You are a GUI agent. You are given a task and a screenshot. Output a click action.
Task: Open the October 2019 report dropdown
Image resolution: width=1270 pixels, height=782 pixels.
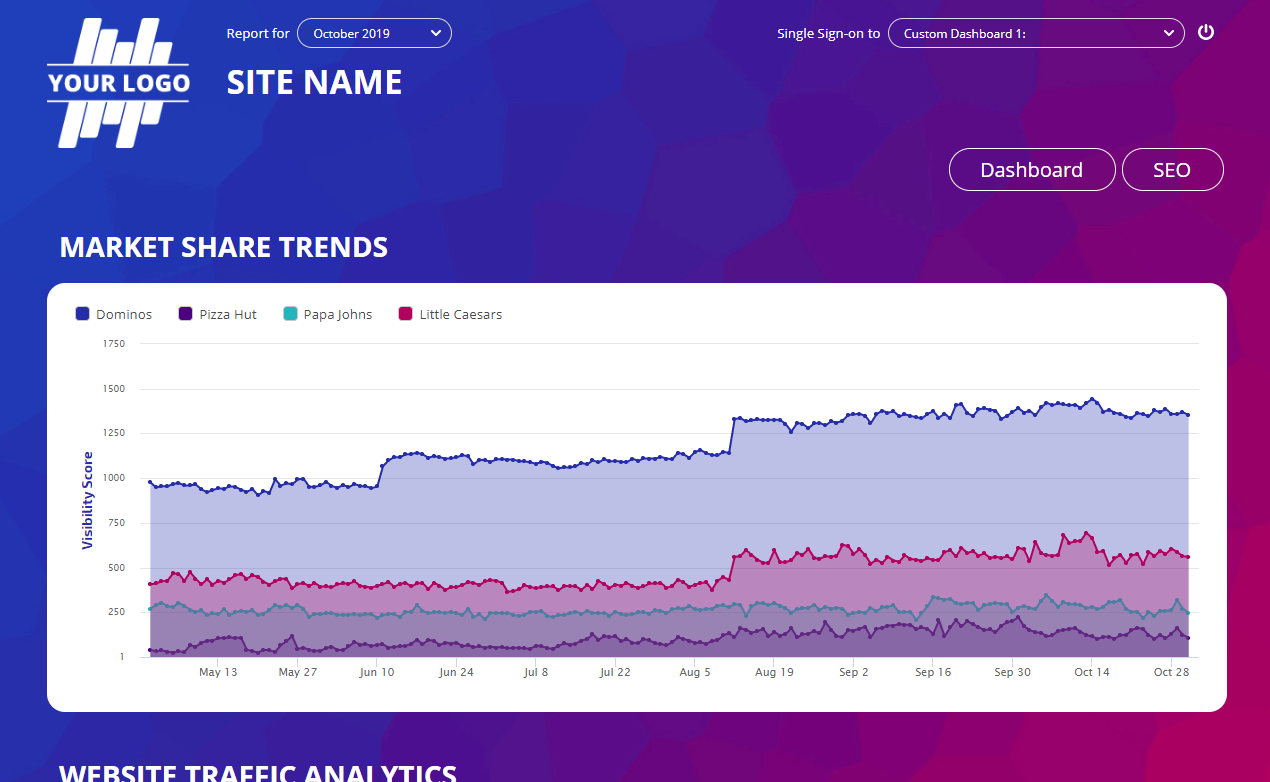[374, 33]
